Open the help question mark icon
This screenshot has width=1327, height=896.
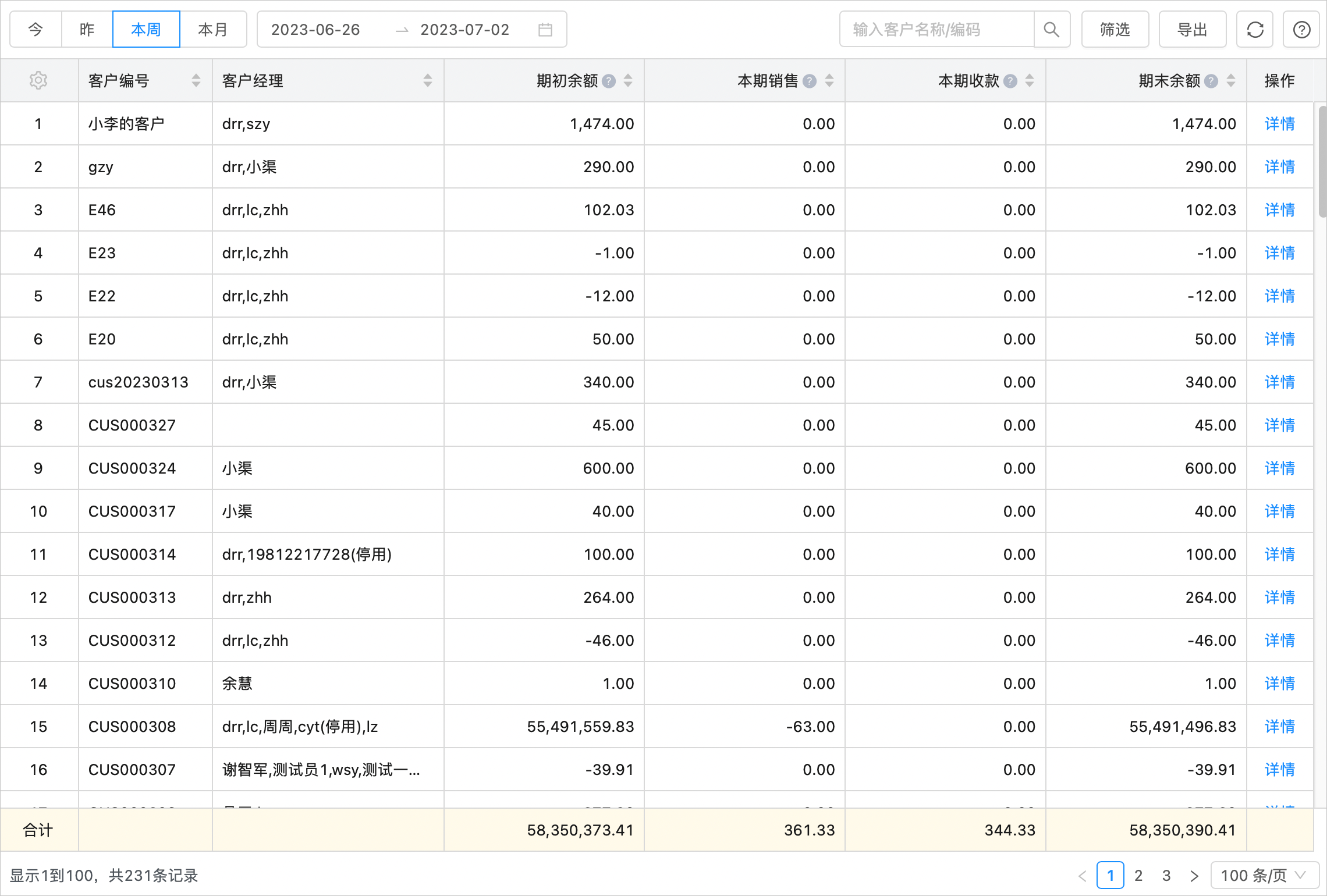click(x=1301, y=30)
